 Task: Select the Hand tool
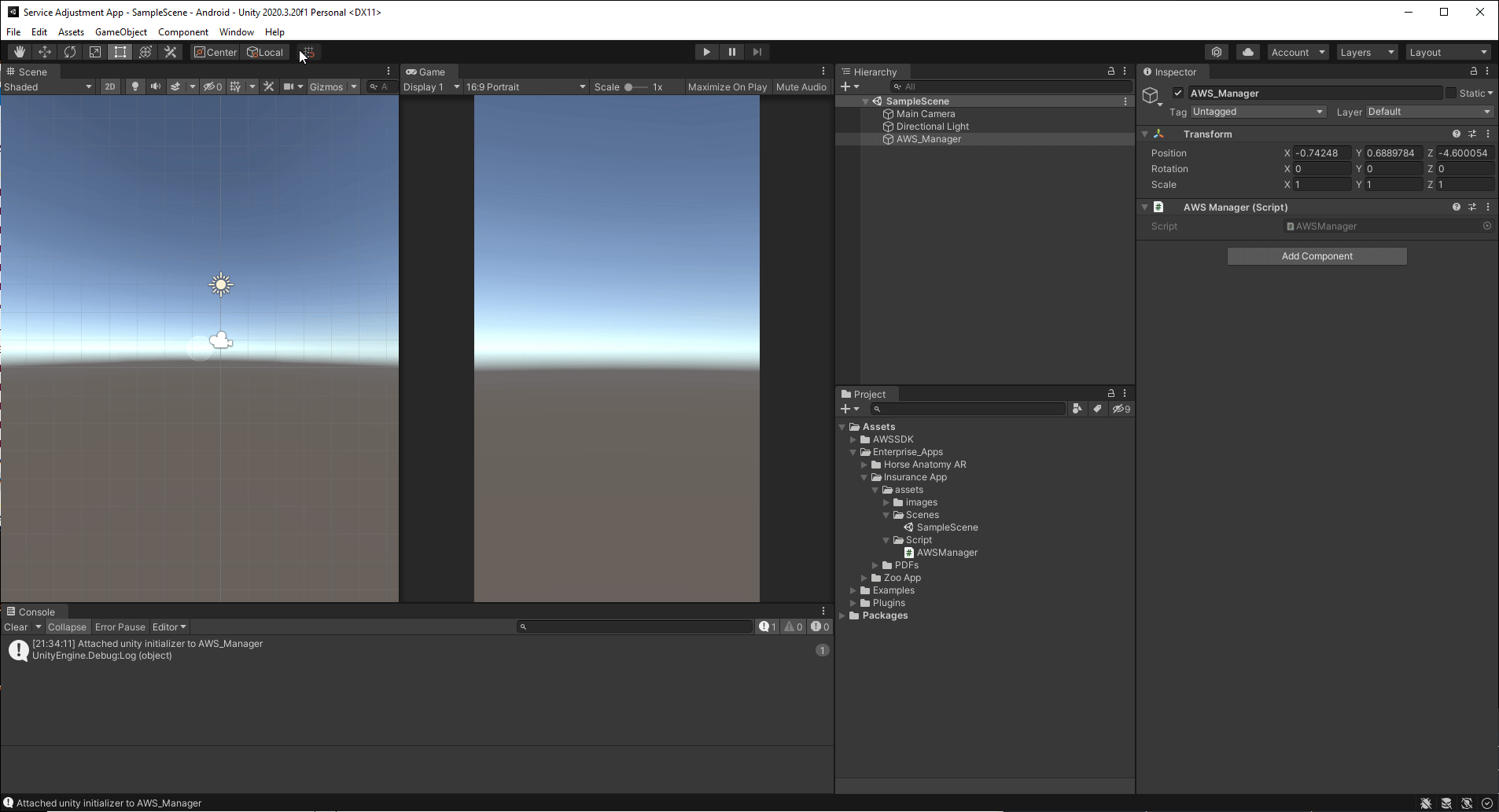pos(20,52)
